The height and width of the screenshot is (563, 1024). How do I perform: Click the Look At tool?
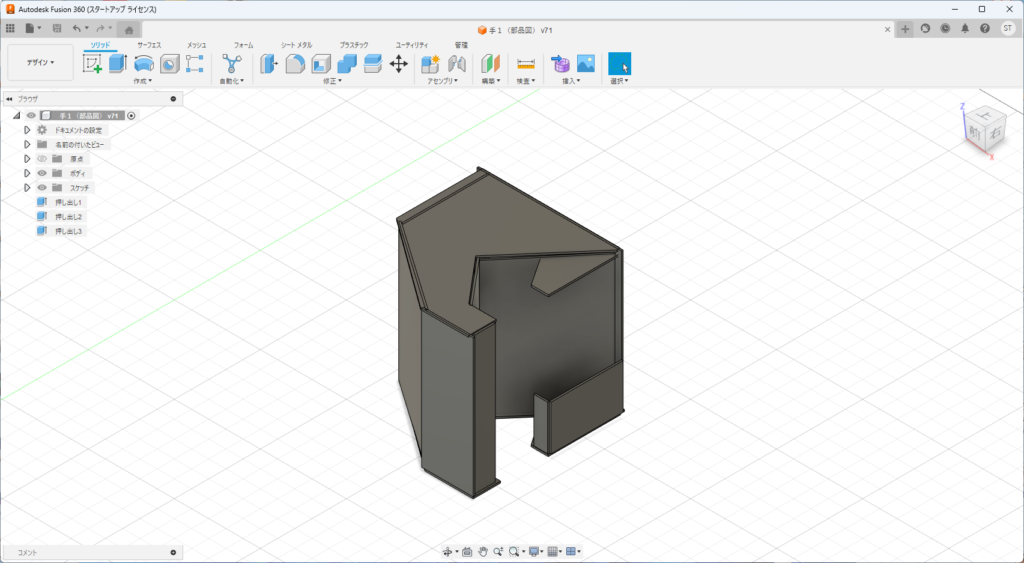pyautogui.click(x=467, y=552)
